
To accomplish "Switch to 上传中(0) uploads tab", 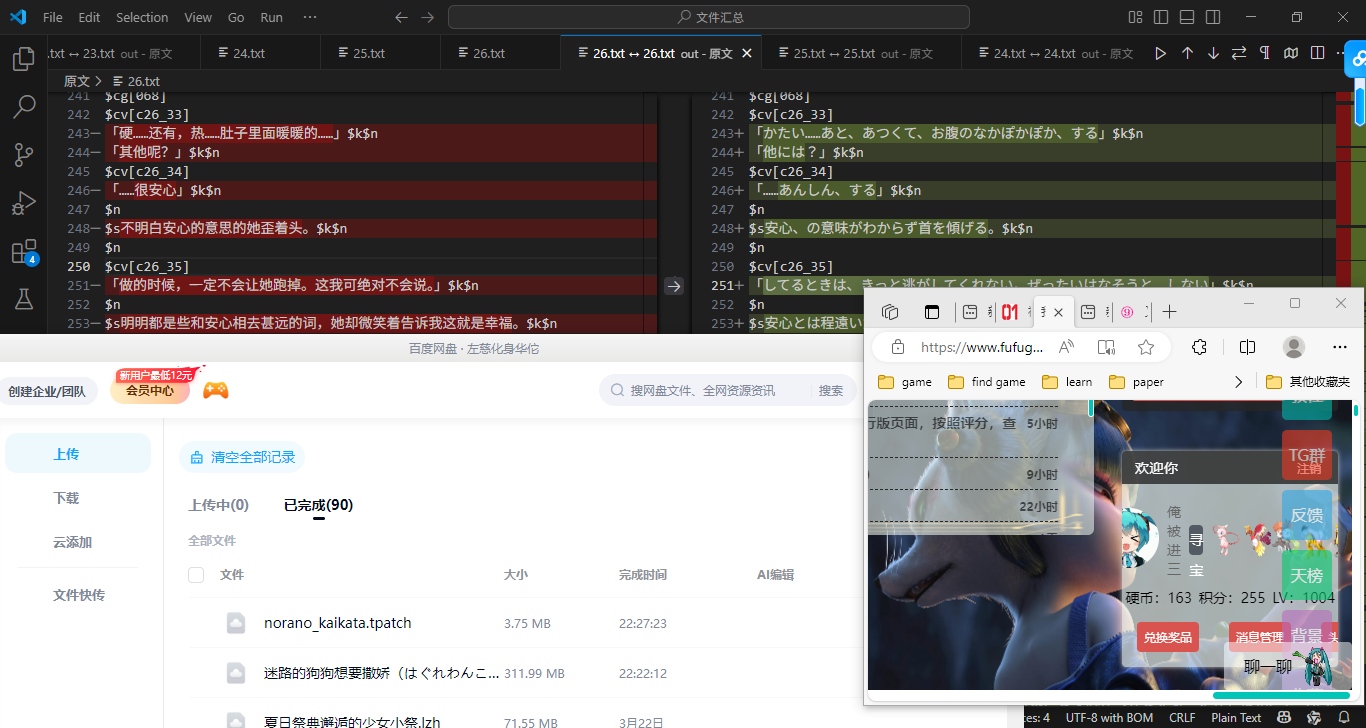I will [x=218, y=505].
